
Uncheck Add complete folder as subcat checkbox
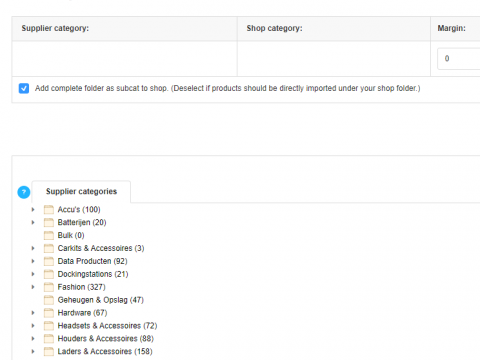[24, 88]
